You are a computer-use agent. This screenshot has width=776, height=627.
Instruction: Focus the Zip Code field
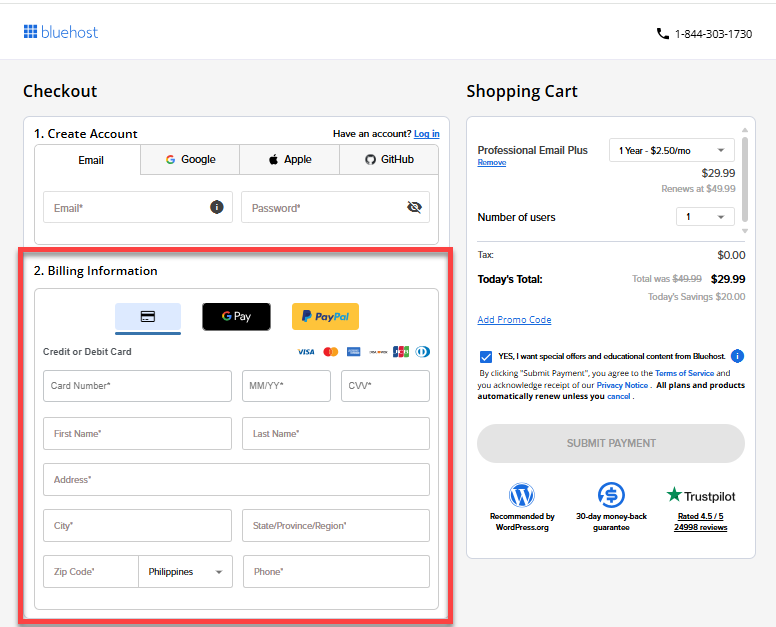click(x=91, y=572)
